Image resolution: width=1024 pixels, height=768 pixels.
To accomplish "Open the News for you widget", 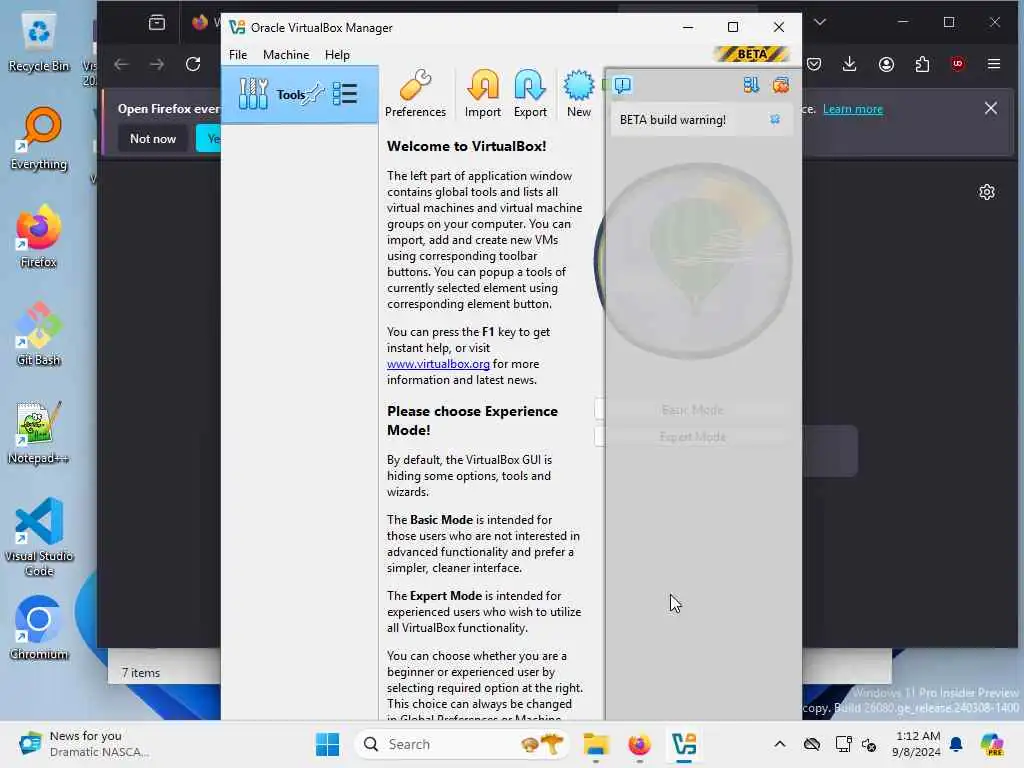I will click(85, 744).
